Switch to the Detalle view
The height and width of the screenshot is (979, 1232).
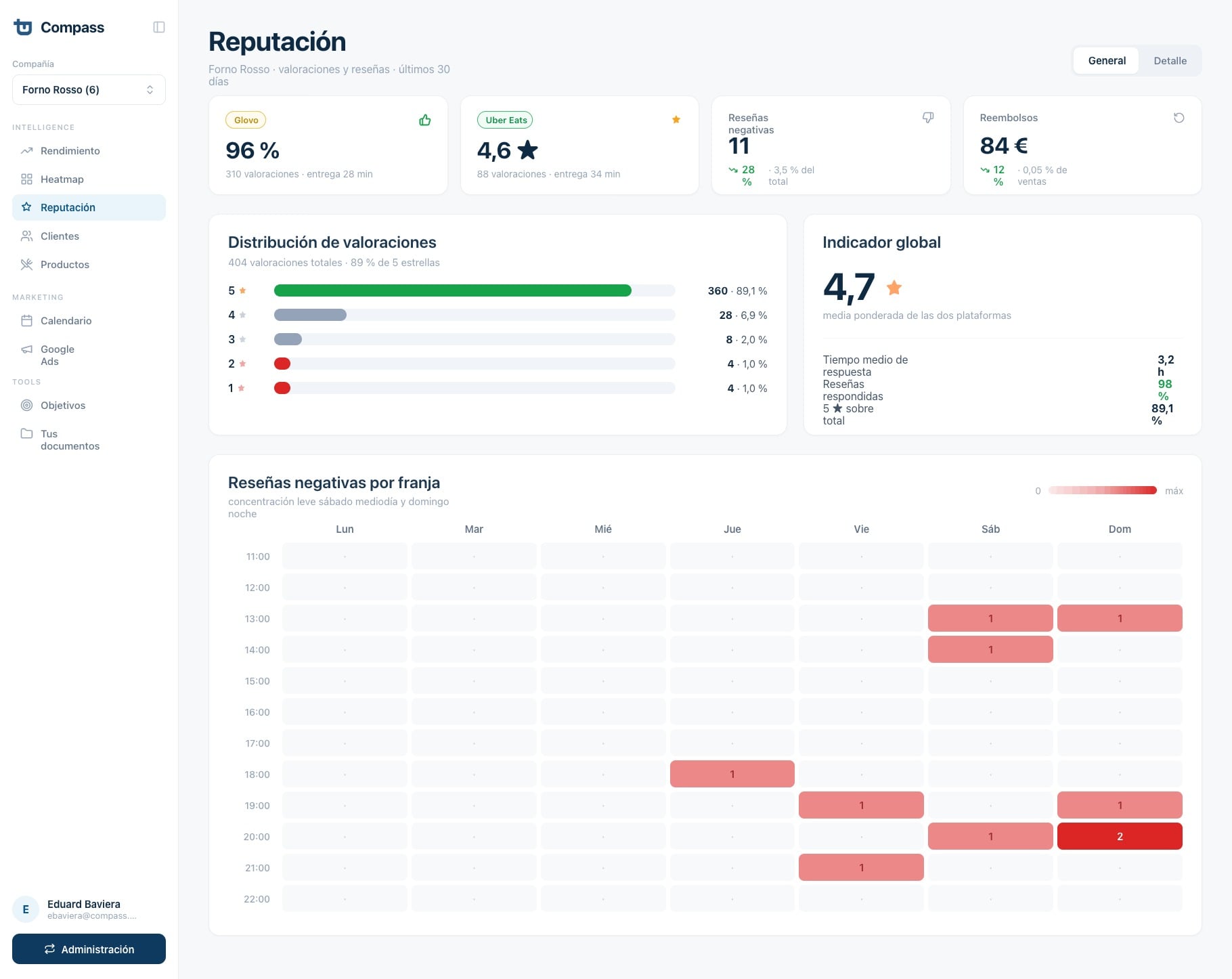click(x=1170, y=61)
